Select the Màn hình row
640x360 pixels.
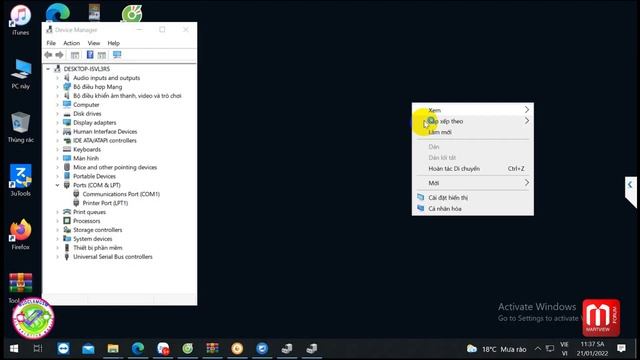[81, 158]
